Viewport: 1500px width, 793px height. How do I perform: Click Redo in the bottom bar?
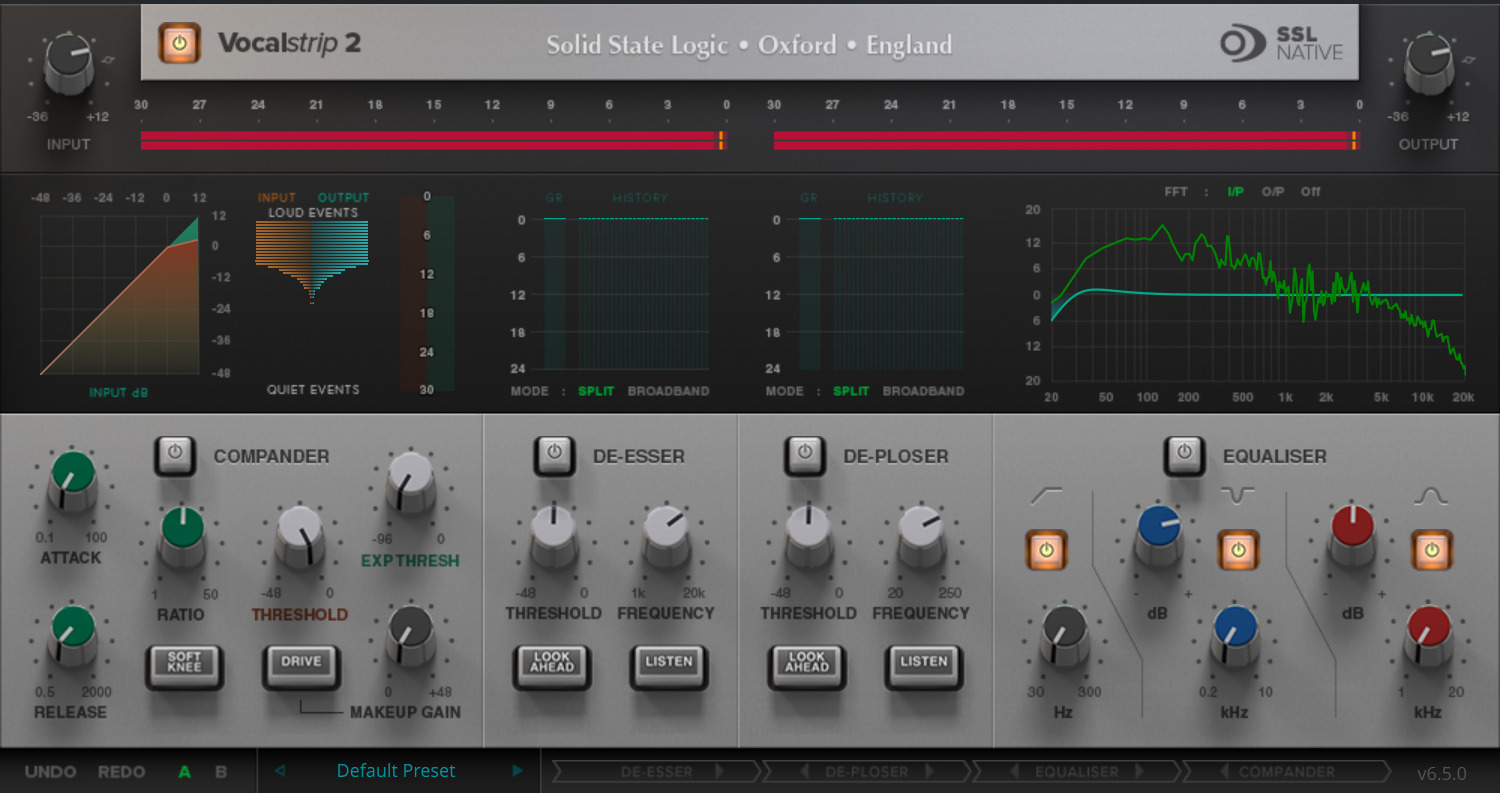pos(121,772)
